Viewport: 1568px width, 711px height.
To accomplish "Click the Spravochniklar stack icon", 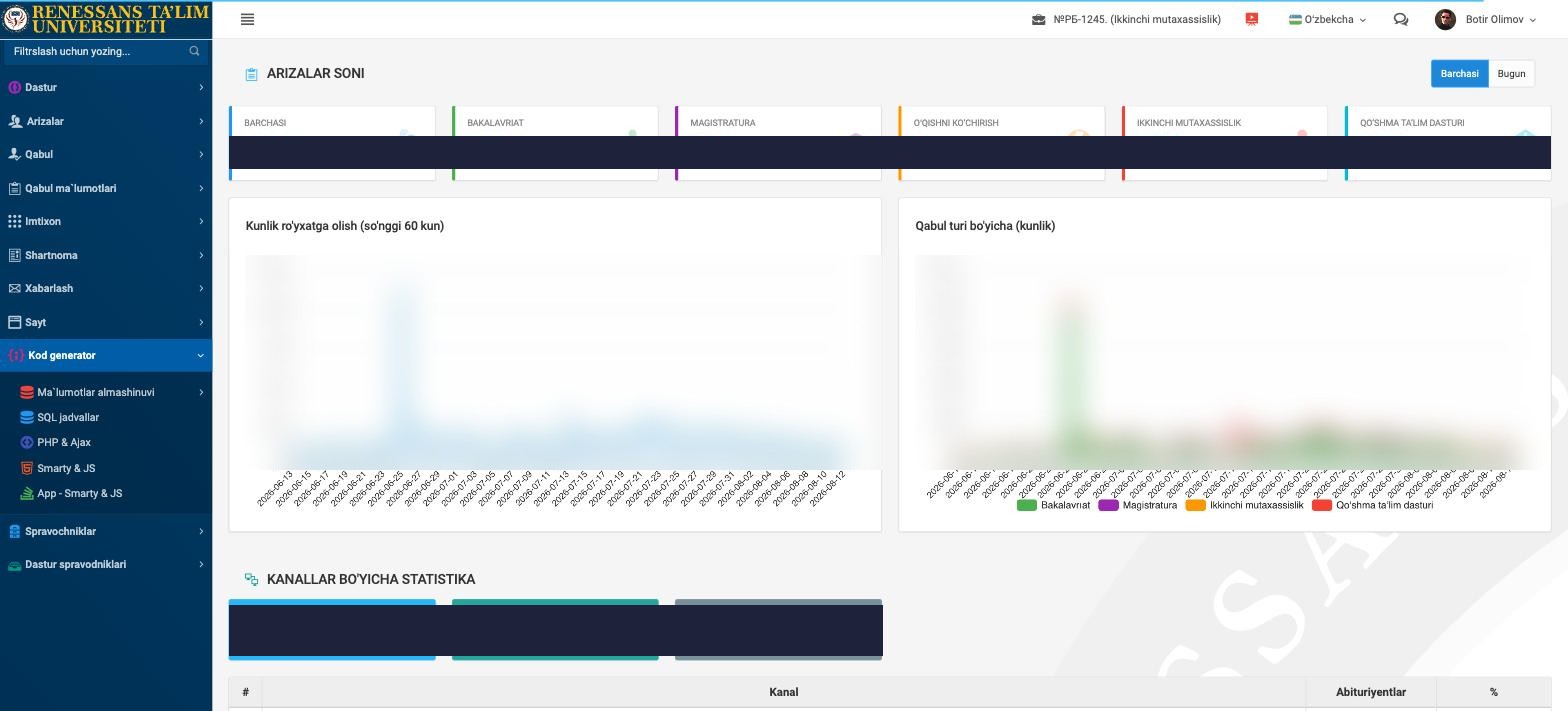I will (x=14, y=531).
